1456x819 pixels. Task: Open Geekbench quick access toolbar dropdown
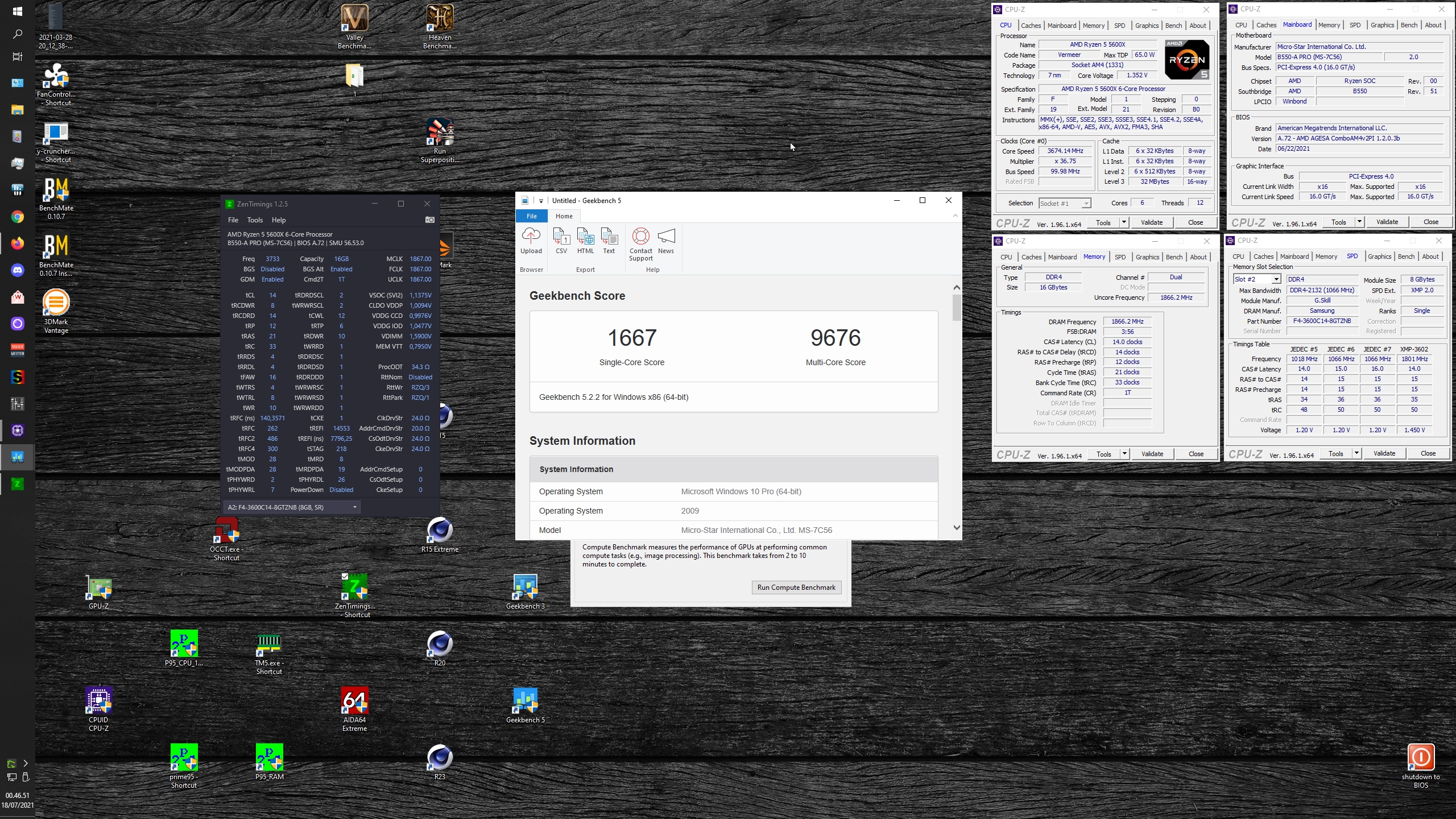click(541, 201)
